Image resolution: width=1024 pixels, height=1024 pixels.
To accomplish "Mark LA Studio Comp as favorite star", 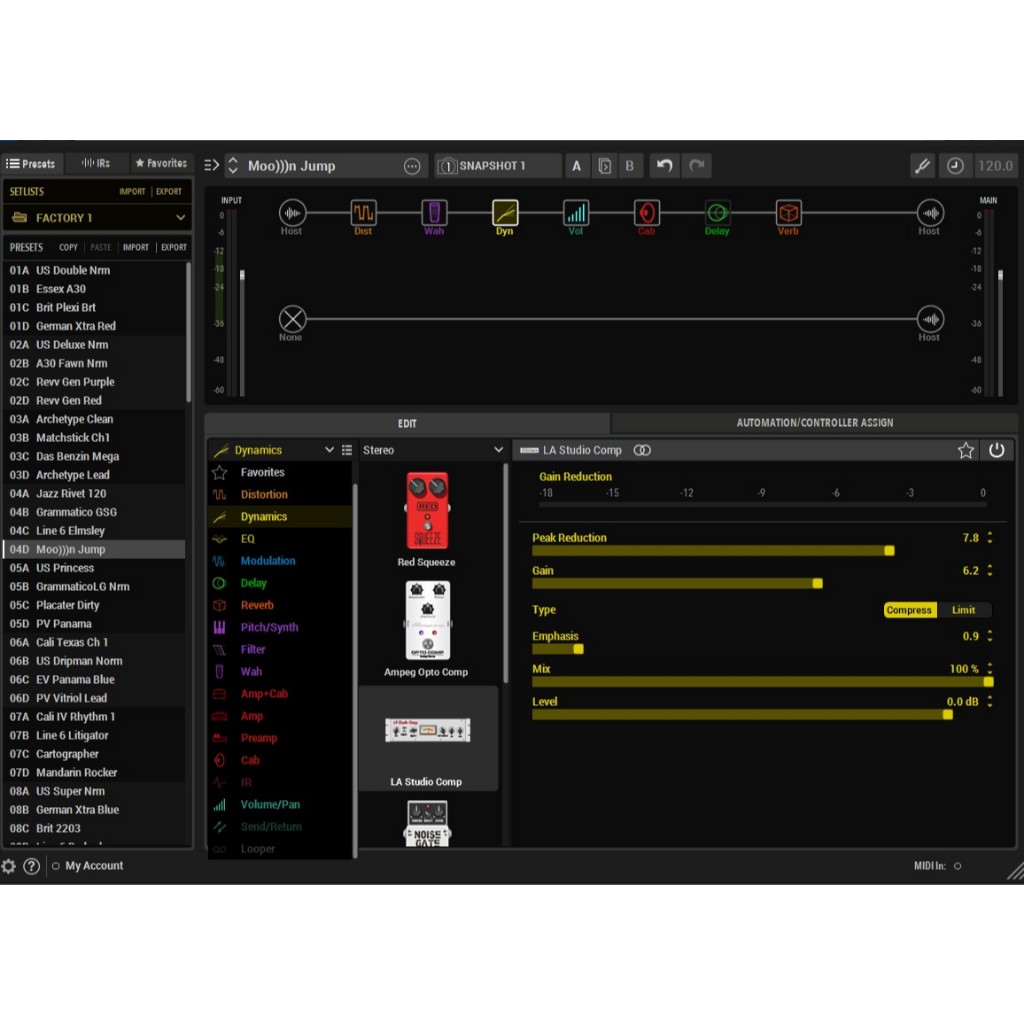I will pos(965,450).
